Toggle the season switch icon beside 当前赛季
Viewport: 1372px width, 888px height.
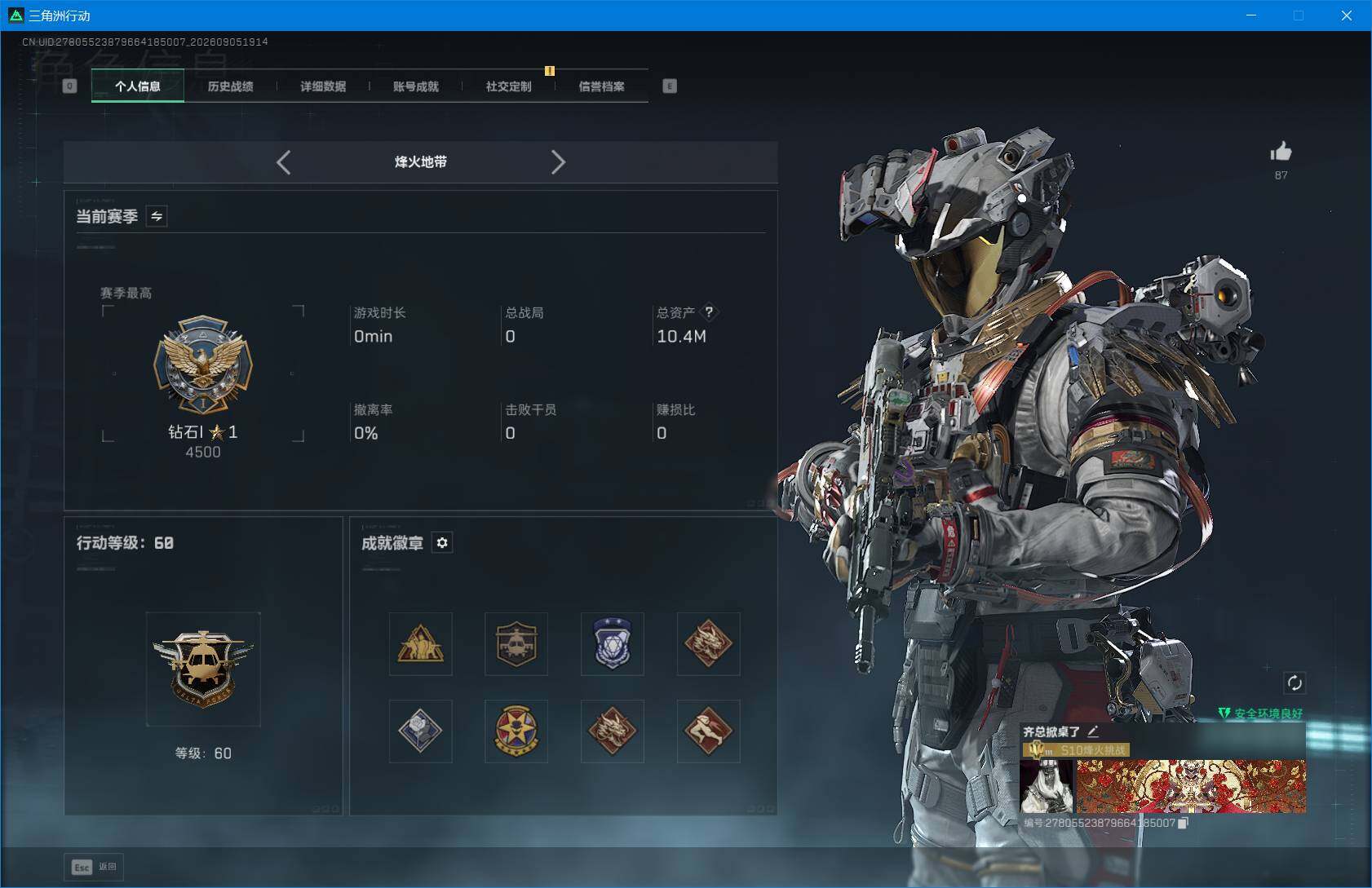pyautogui.click(x=157, y=216)
